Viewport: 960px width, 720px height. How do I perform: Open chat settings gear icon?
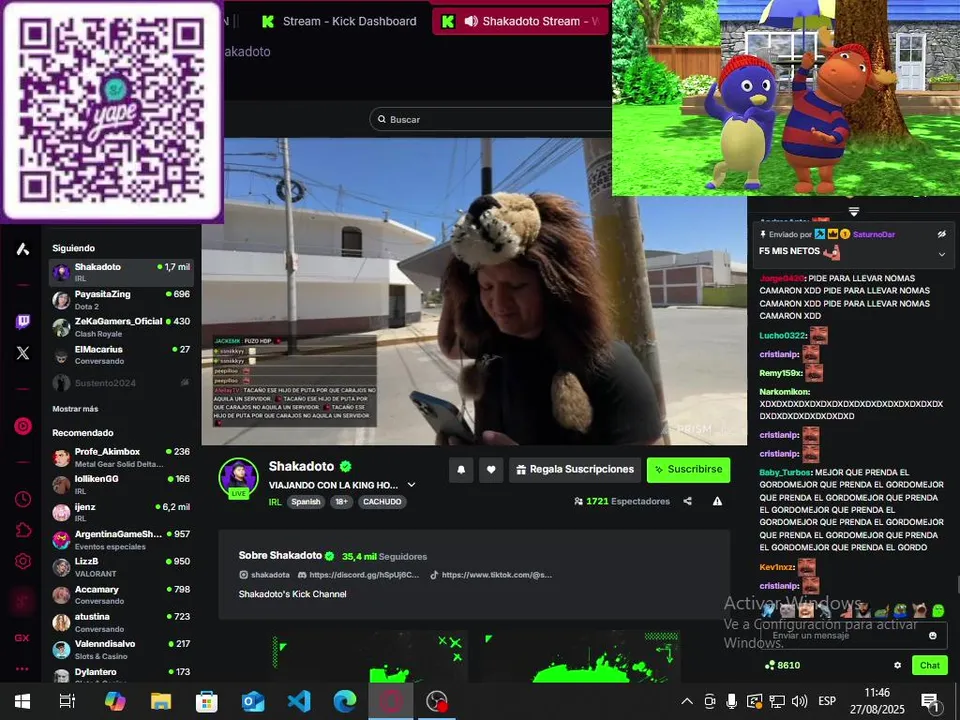click(x=898, y=665)
